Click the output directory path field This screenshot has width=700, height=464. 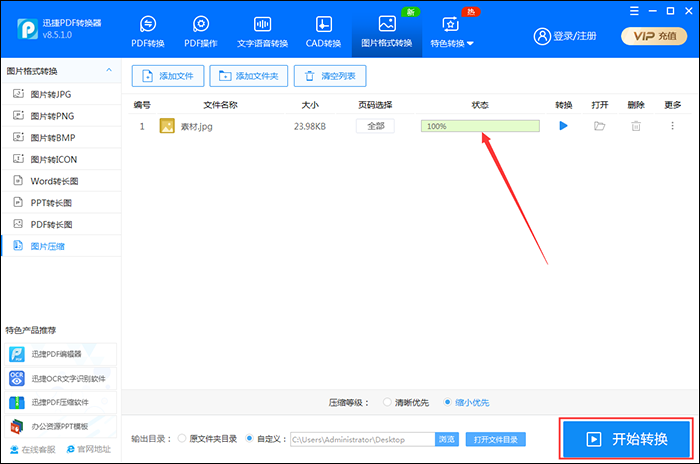[x=362, y=439]
